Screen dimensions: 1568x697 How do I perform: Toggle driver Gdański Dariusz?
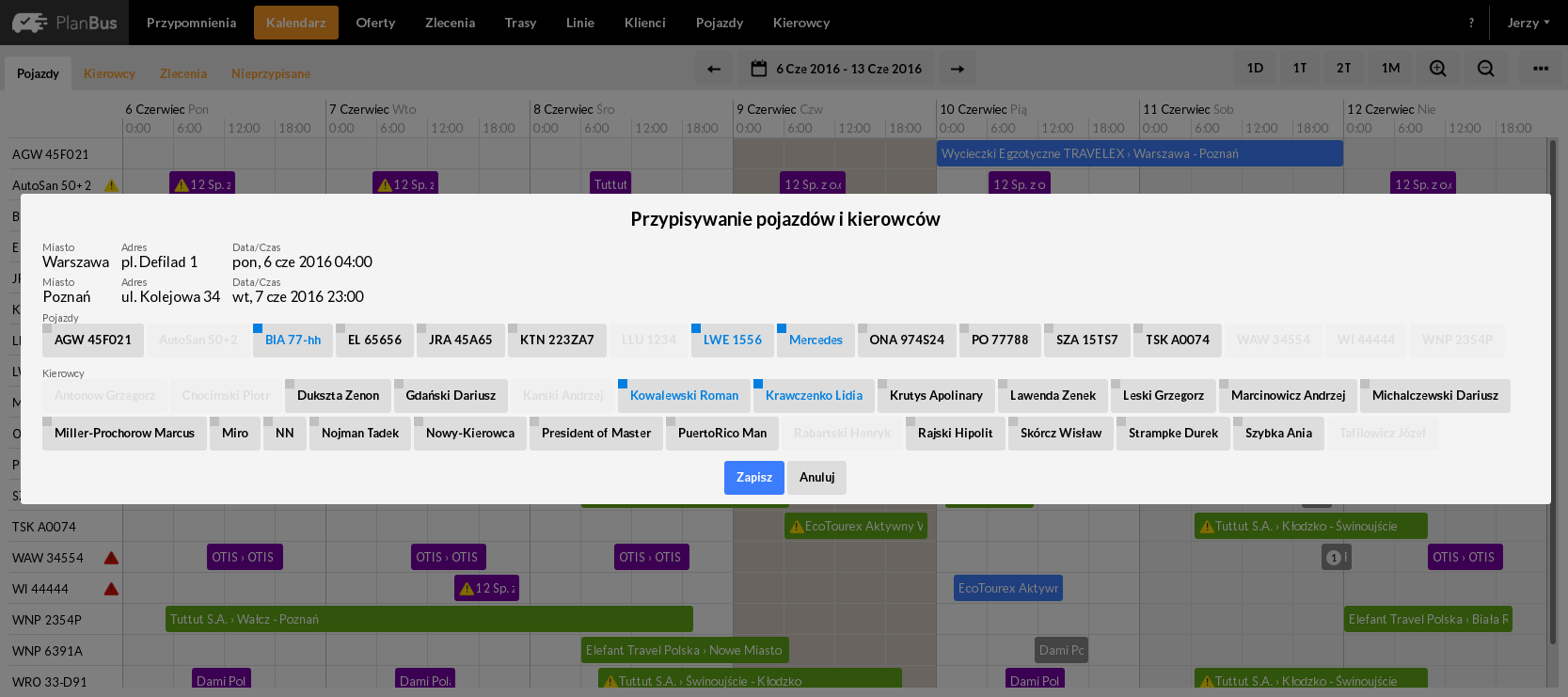(451, 396)
